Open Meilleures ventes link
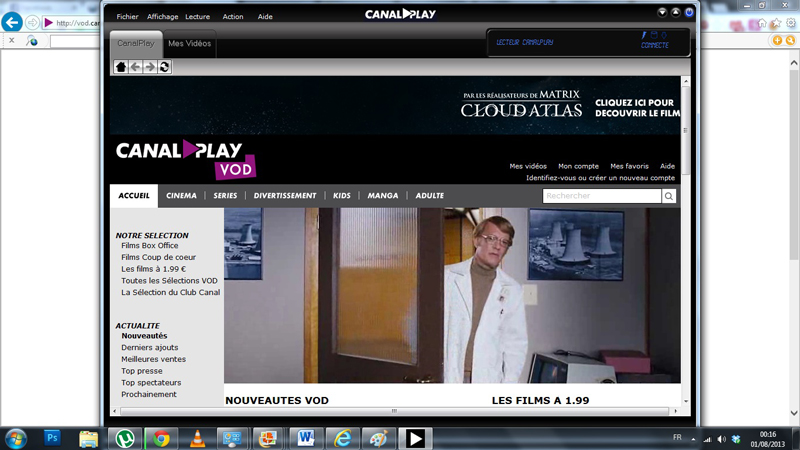This screenshot has height=450, width=800. 153,359
